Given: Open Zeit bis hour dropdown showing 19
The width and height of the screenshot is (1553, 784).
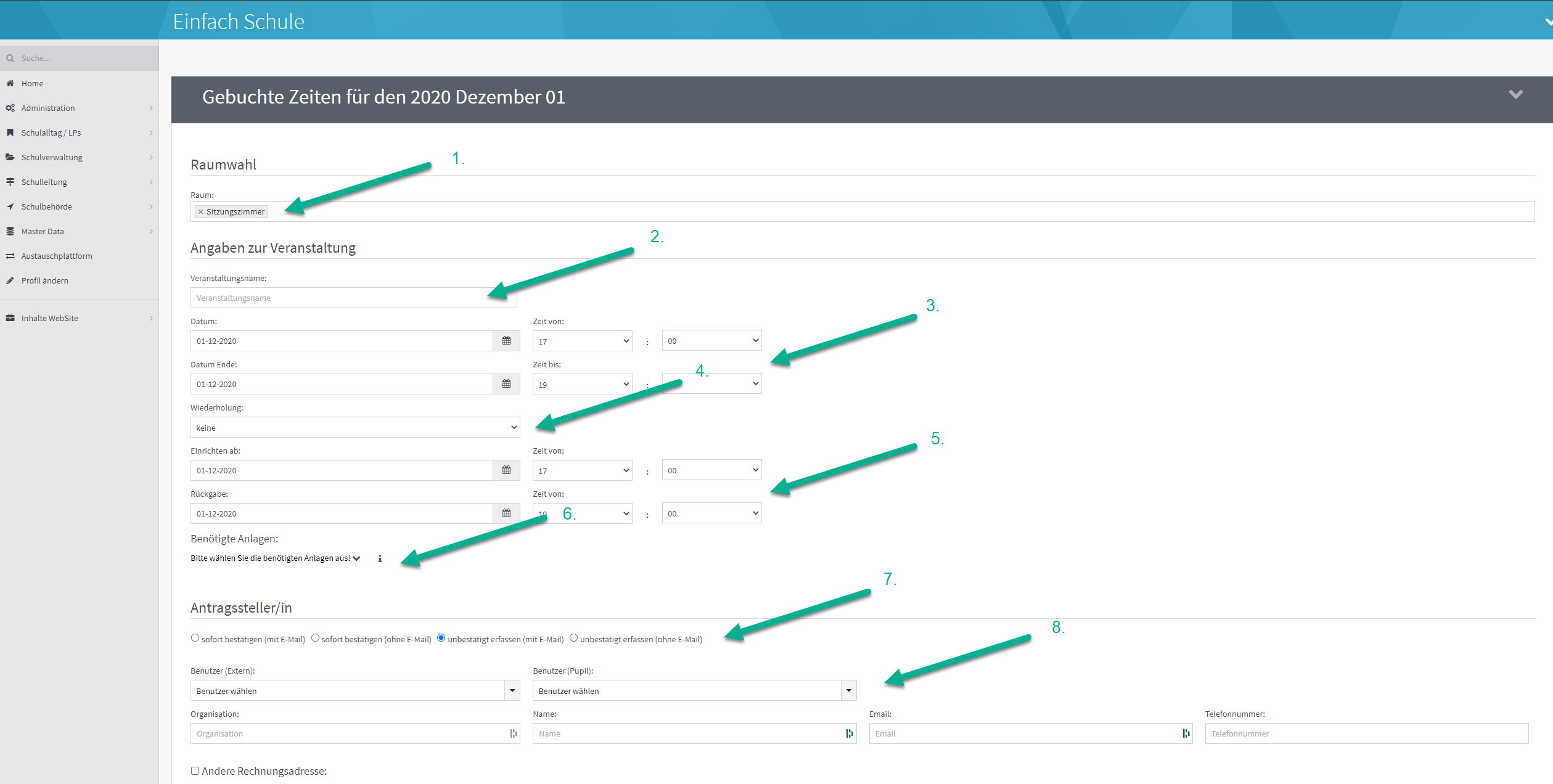Looking at the screenshot, I should [583, 384].
